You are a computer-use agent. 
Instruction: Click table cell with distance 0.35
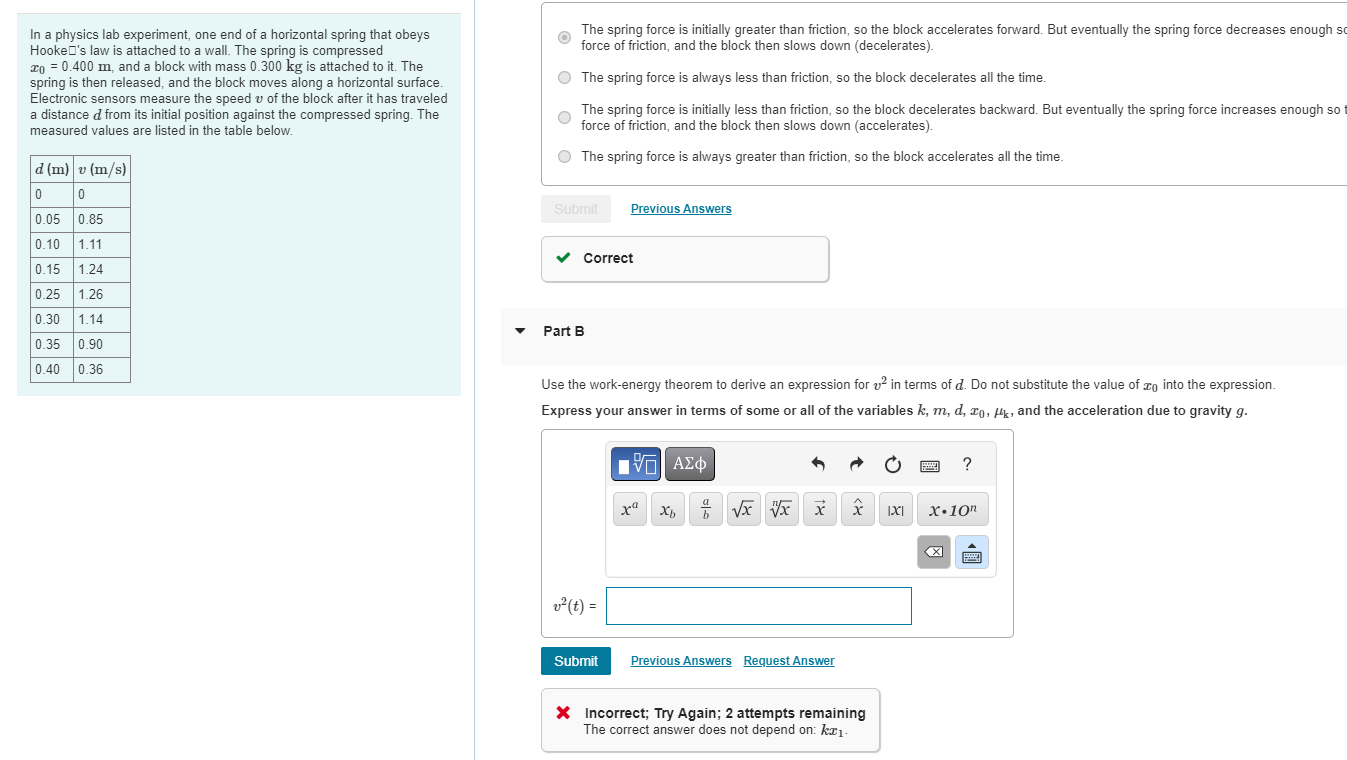52,345
